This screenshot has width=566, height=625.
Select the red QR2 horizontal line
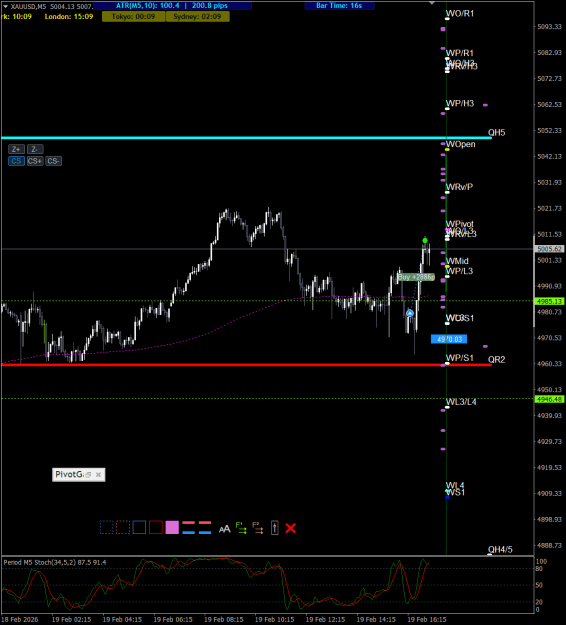[x=246, y=365]
